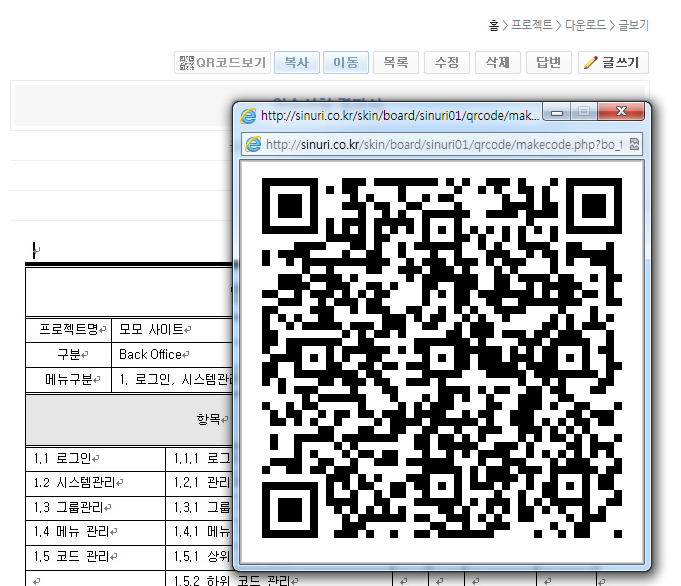Screen dimensions: 681x586
Task: Minimize the QR code popup window
Action: (559, 111)
